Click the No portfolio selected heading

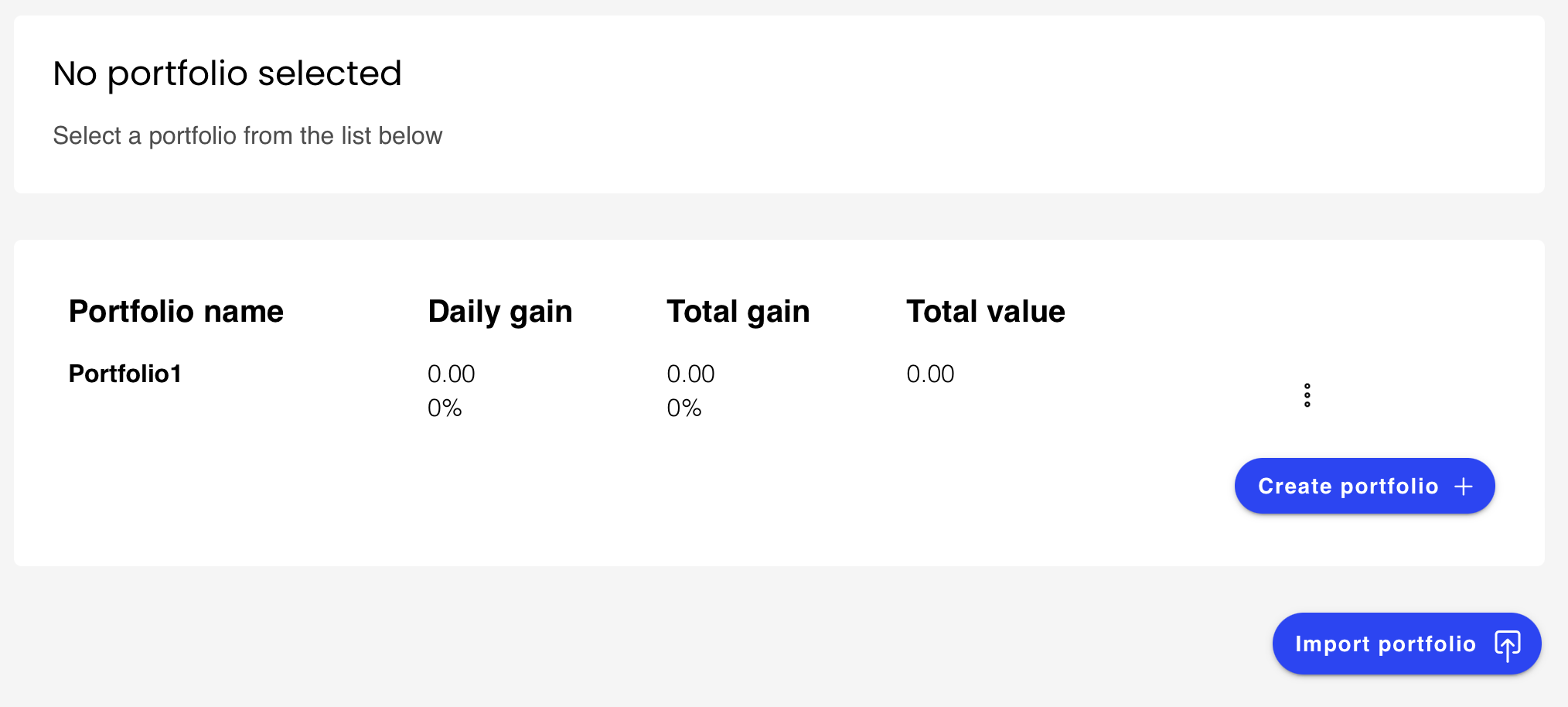coord(227,74)
